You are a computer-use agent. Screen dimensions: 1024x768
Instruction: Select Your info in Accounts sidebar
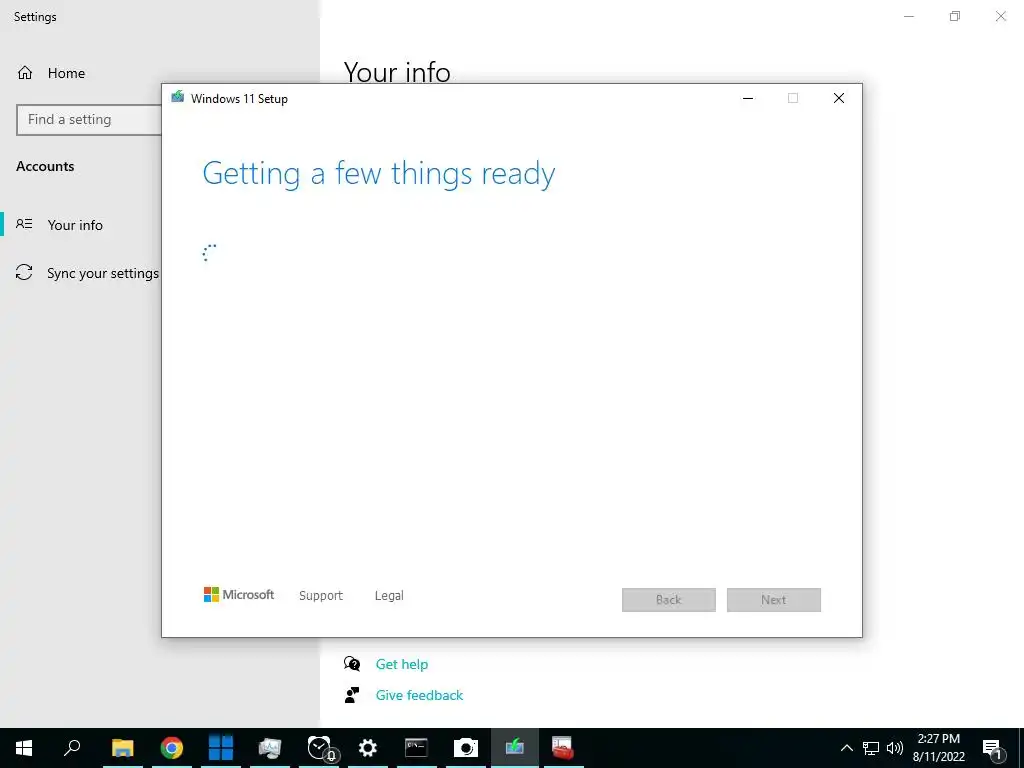(75, 225)
